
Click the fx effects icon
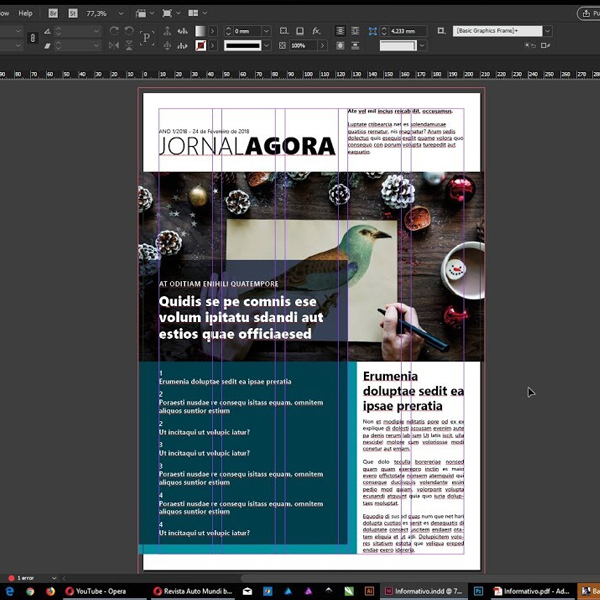click(x=317, y=31)
